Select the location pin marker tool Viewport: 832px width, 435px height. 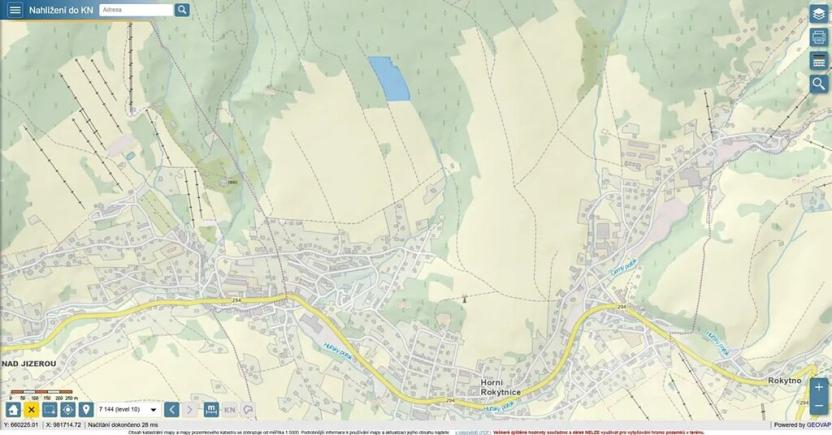tap(86, 409)
